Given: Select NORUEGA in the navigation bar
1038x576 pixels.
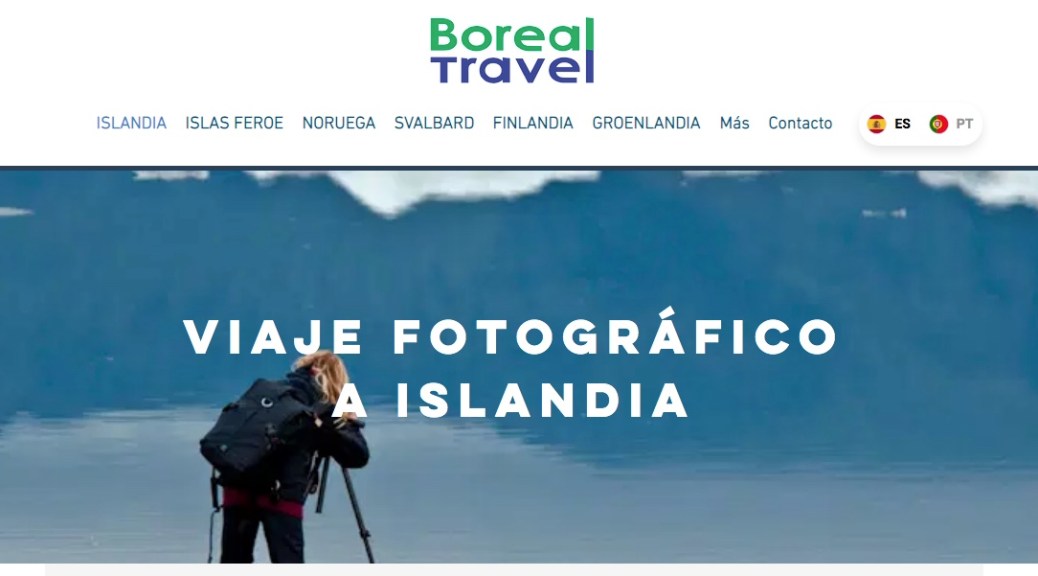Looking at the screenshot, I should click(339, 123).
